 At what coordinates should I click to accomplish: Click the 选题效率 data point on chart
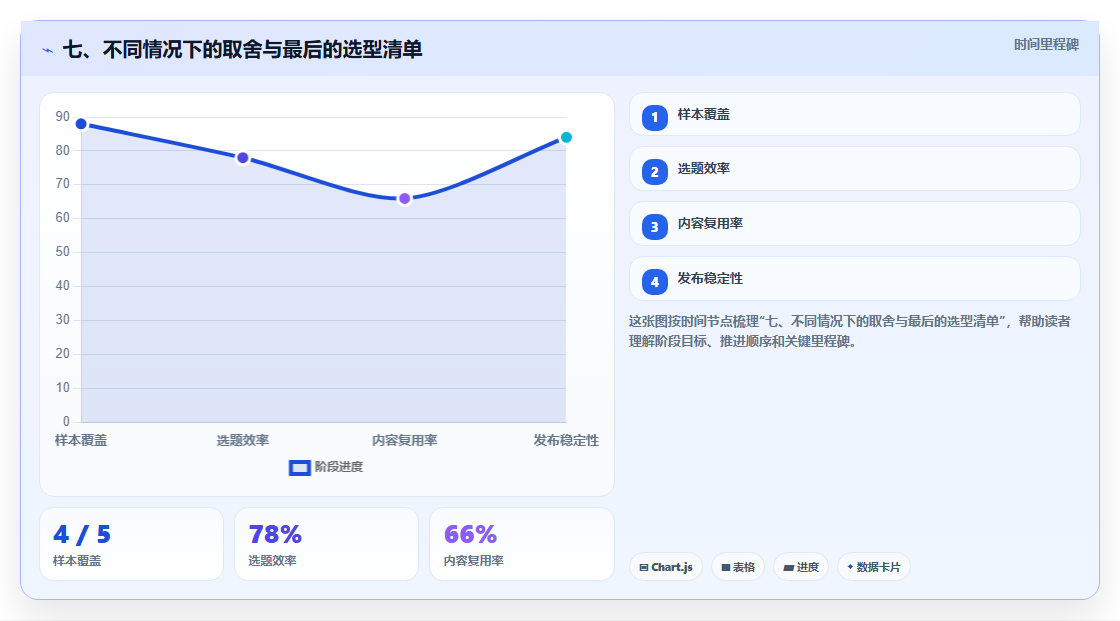(x=243, y=158)
